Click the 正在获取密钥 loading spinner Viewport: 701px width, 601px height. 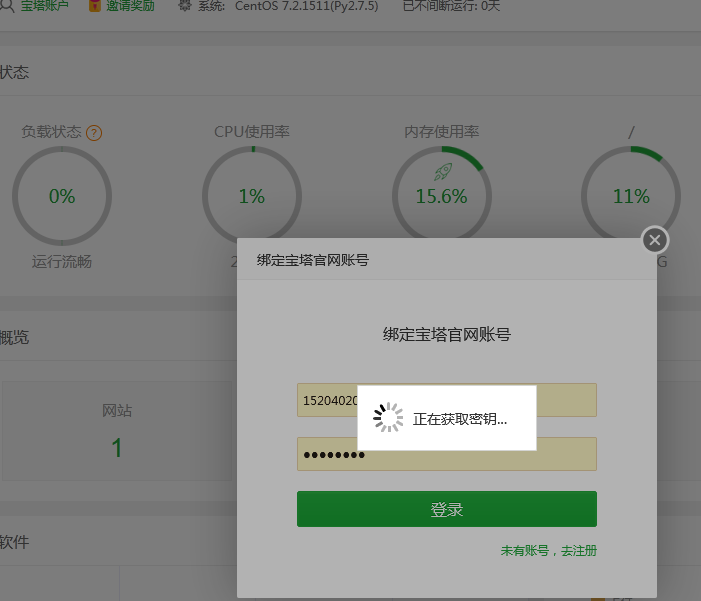[388, 417]
